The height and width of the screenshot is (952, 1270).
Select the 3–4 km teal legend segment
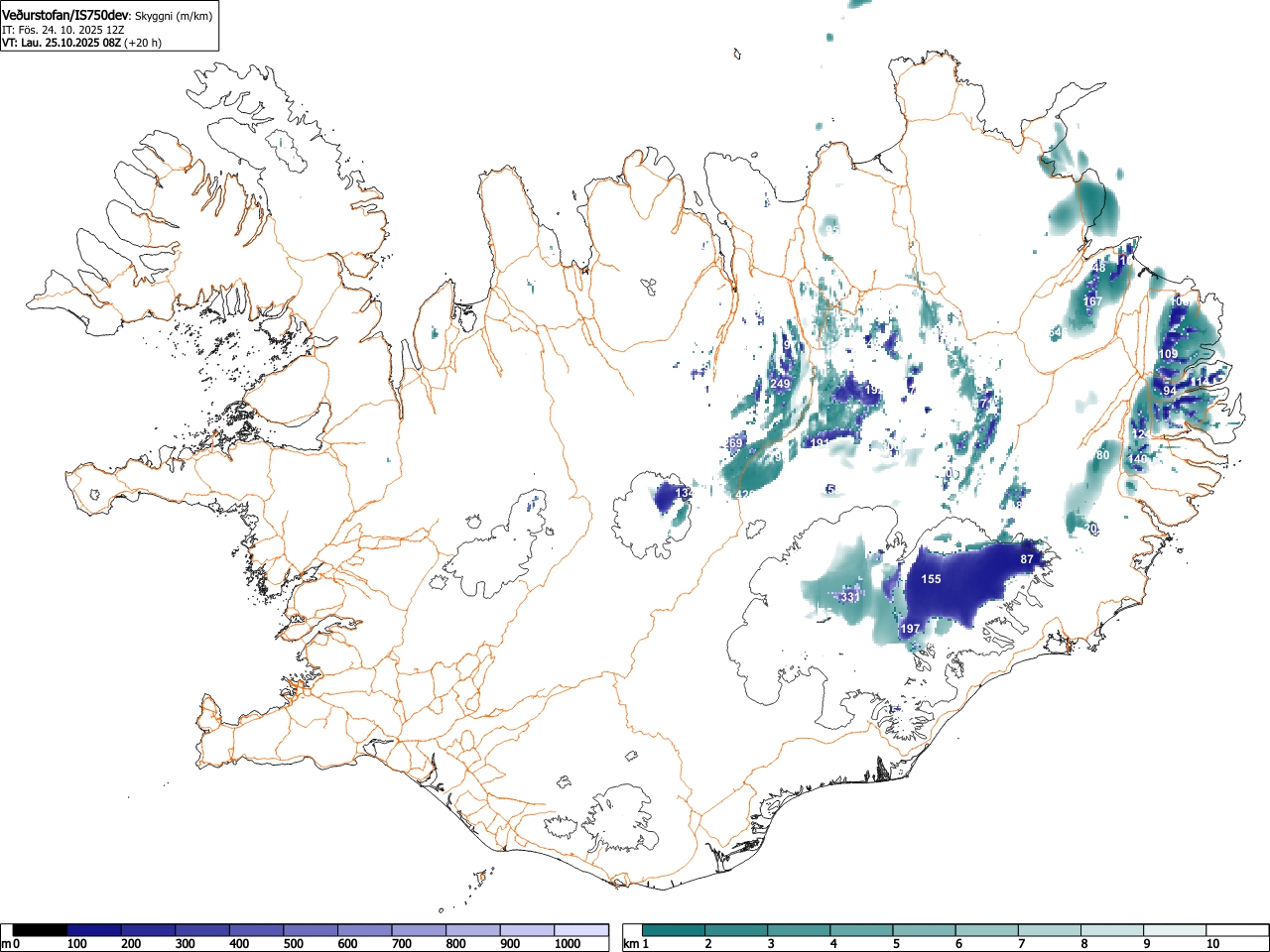pos(800,930)
